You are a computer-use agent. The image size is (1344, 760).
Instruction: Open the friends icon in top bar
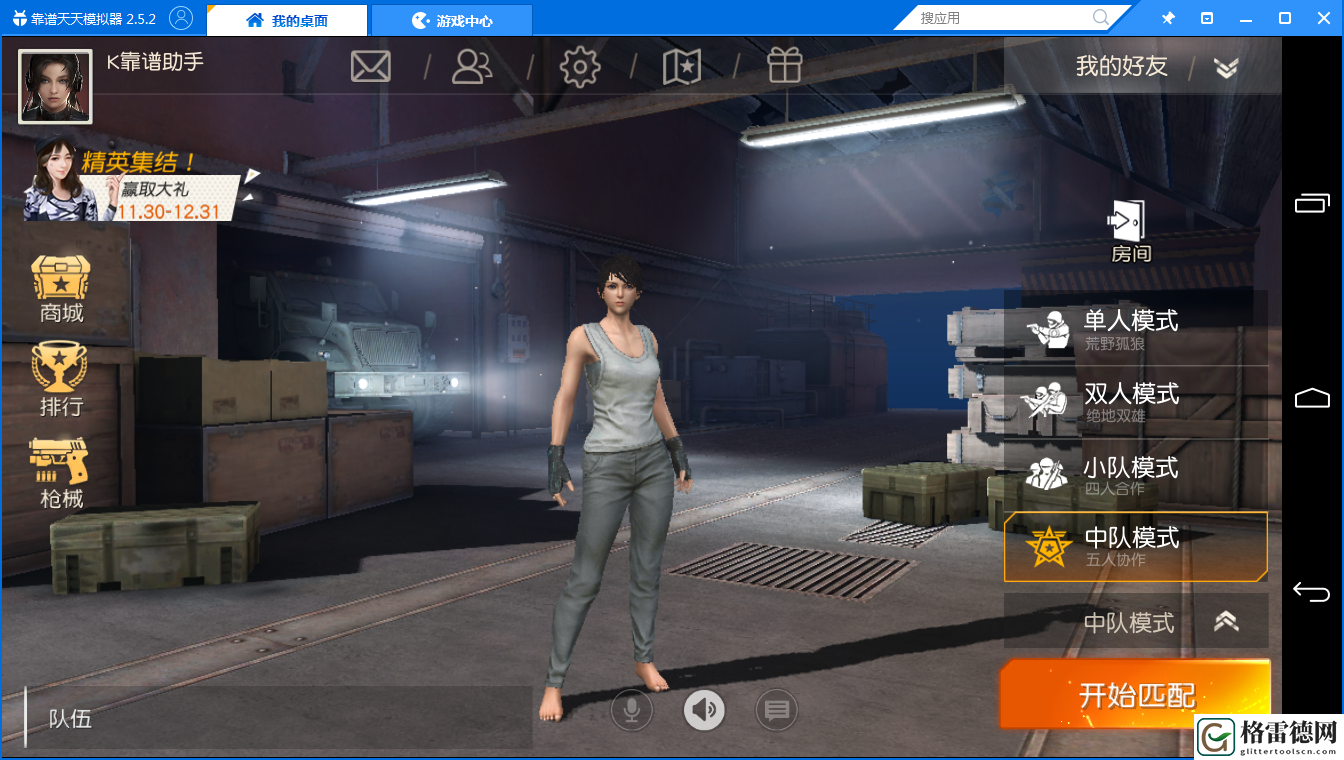click(472, 67)
